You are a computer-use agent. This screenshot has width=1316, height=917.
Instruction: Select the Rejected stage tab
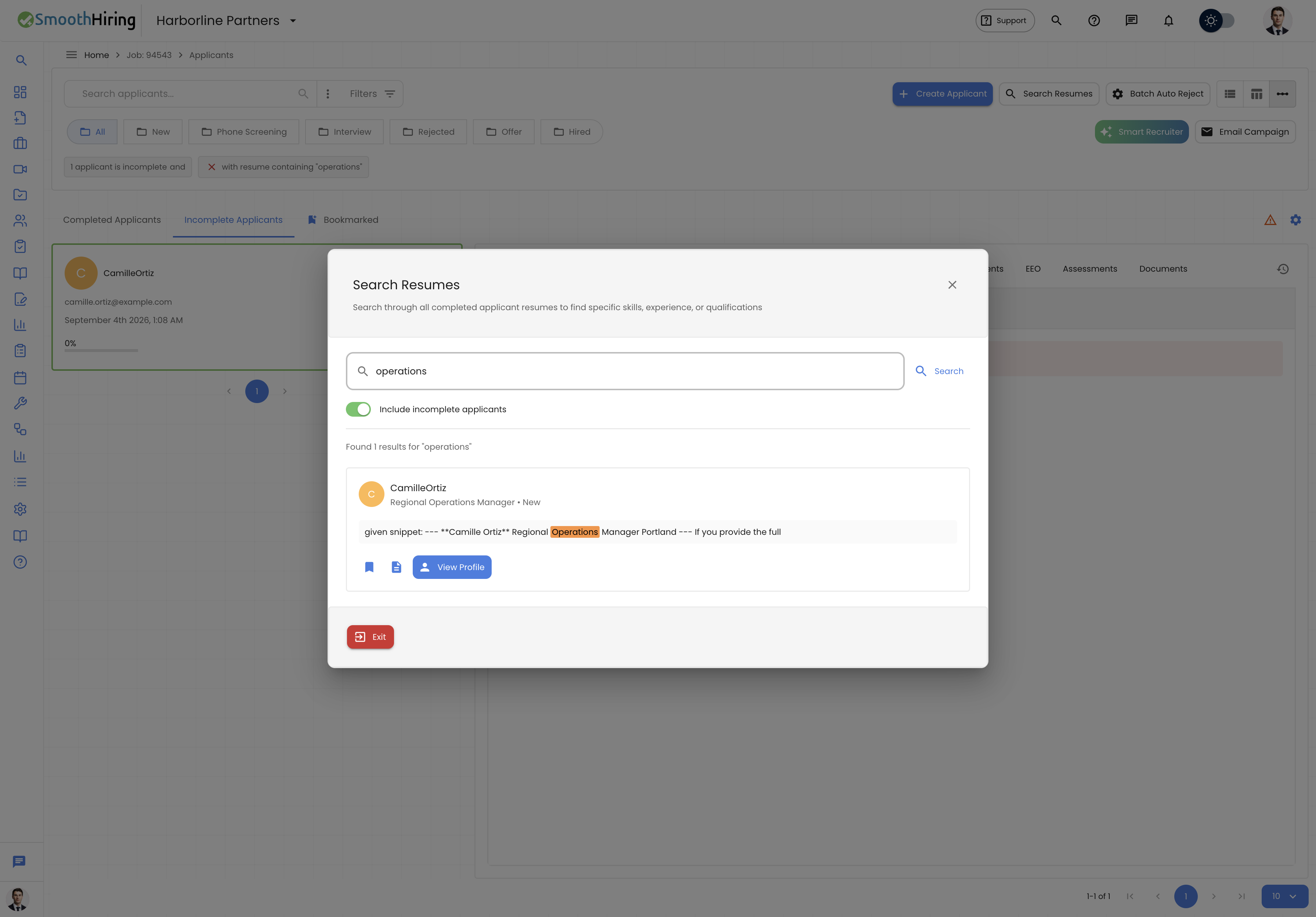(x=428, y=132)
